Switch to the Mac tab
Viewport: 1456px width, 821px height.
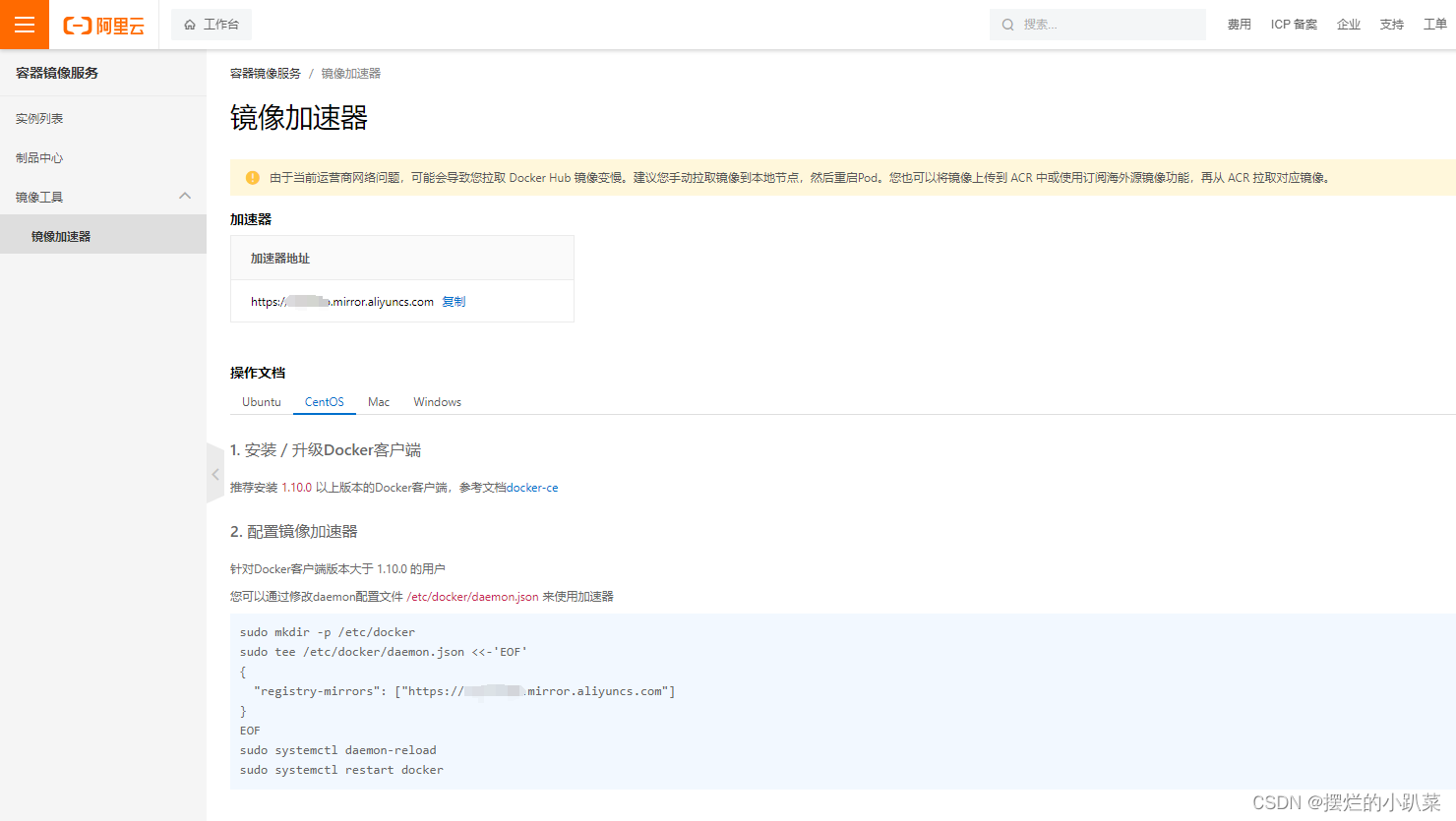379,402
